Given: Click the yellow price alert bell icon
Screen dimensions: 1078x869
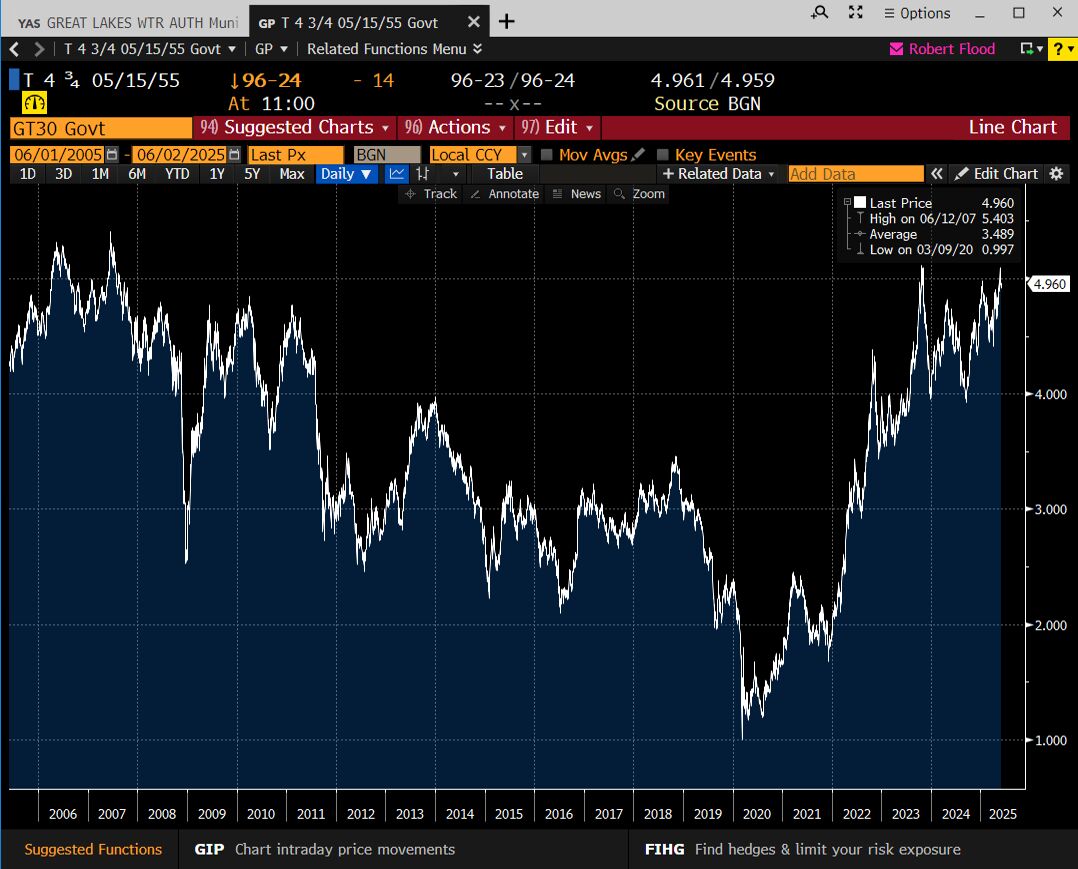Looking at the screenshot, I should coord(35,103).
